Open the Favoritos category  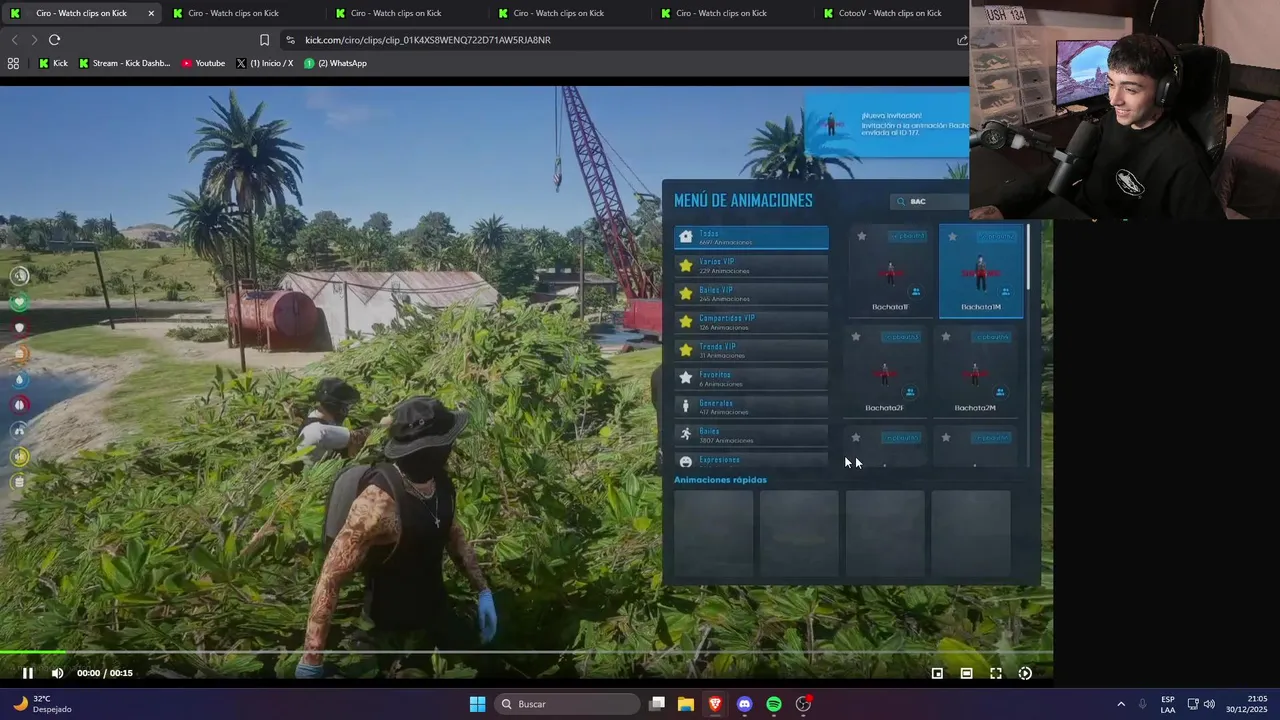pyautogui.click(x=751, y=378)
